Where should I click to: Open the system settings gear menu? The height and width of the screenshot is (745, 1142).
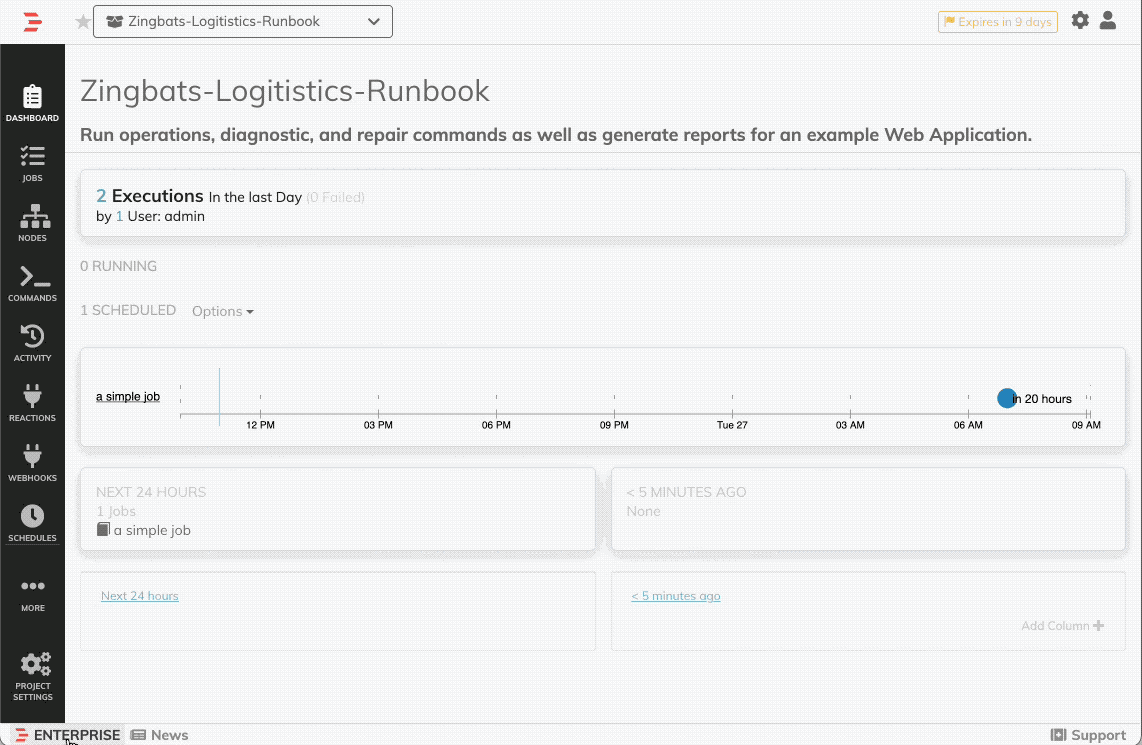coord(1080,20)
